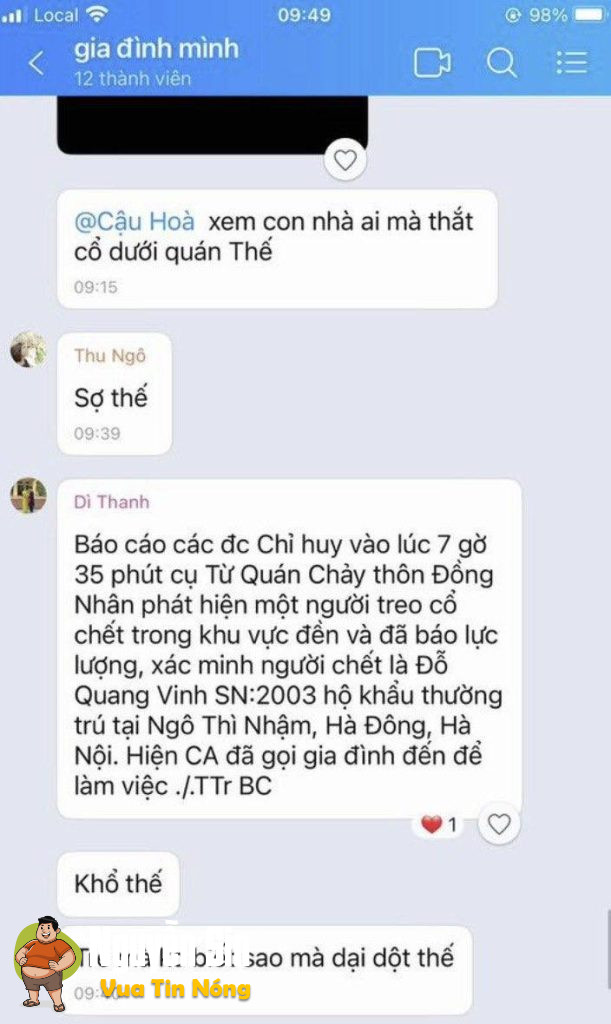Like the blacked-out image message
The width and height of the screenshot is (611, 1024).
tap(345, 159)
